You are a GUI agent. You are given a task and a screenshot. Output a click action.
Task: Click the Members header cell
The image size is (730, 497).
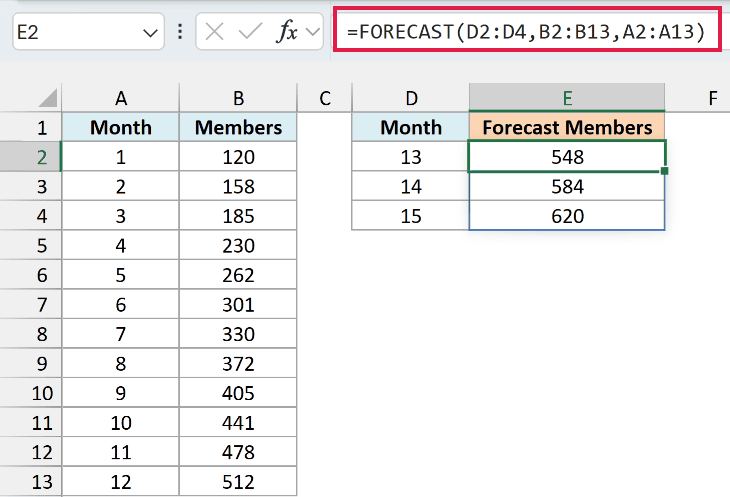tap(238, 127)
